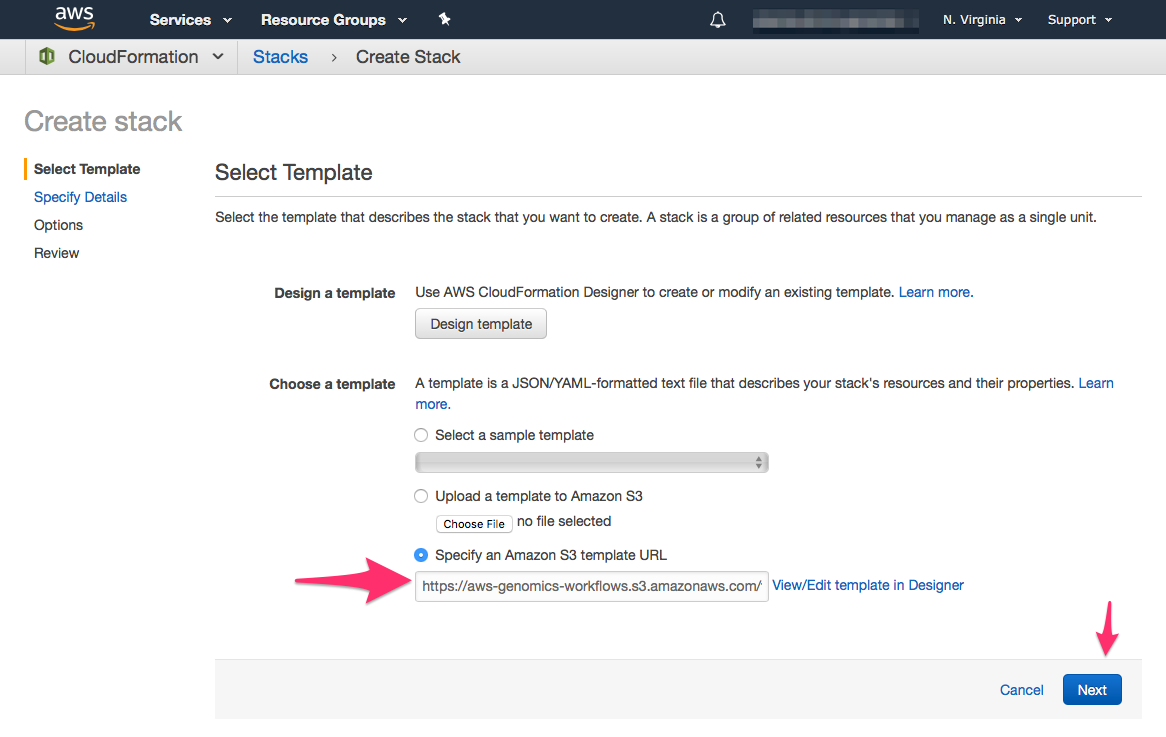Click the CloudFormation service icon
The height and width of the screenshot is (737, 1166).
click(47, 57)
